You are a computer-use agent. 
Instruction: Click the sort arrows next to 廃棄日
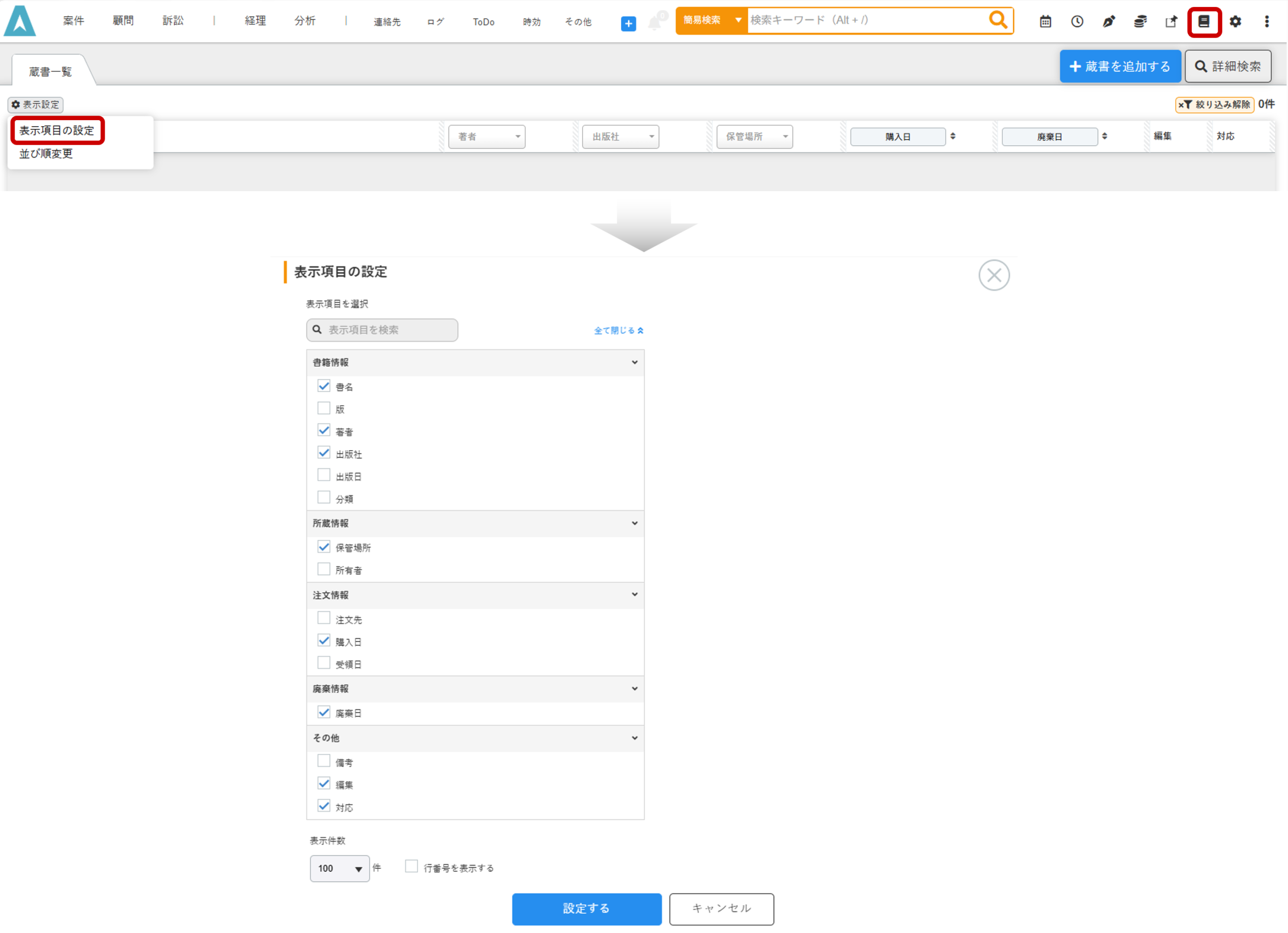click(1104, 136)
